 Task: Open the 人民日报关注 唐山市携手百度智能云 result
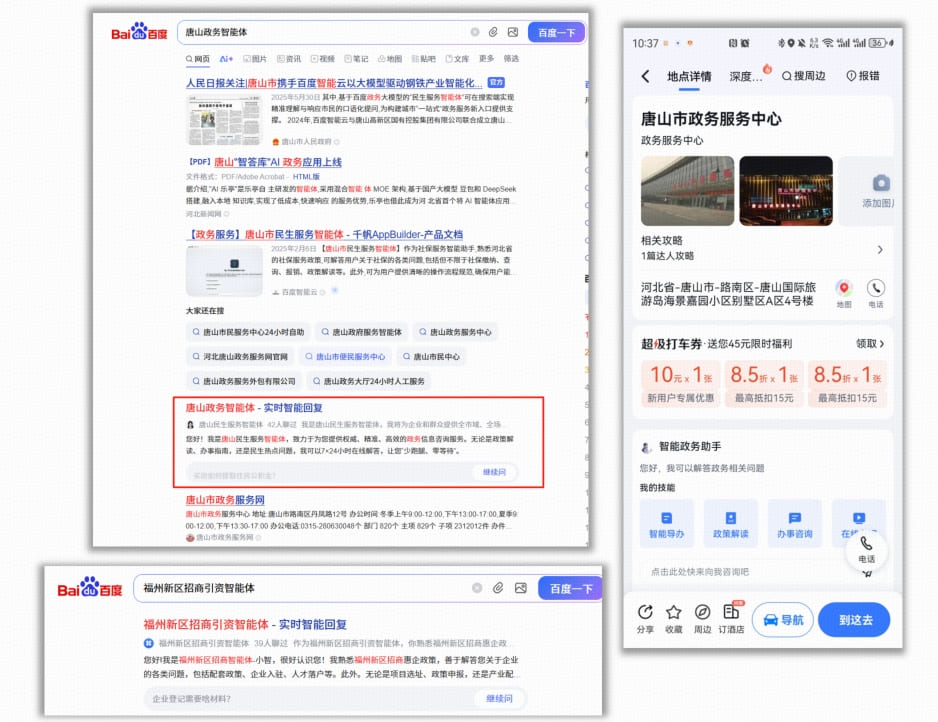point(334,83)
